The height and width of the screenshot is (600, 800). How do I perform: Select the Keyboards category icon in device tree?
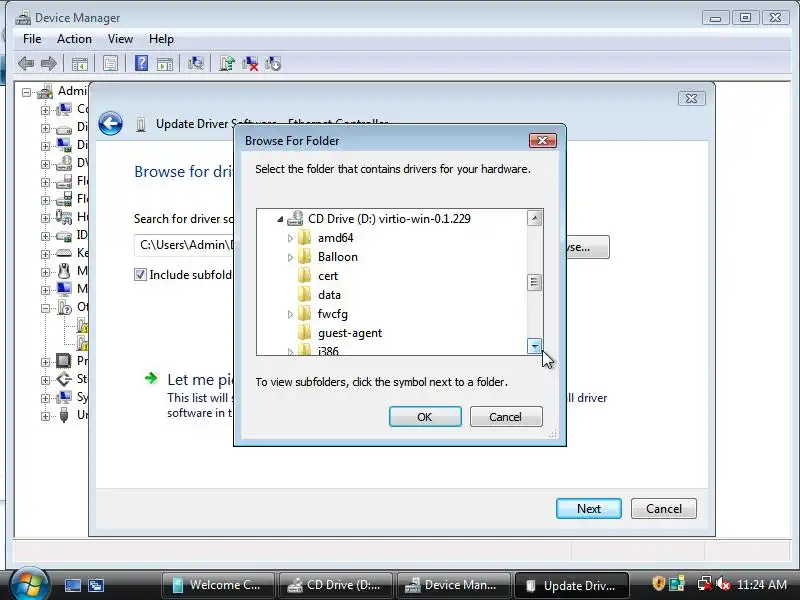(x=64, y=253)
